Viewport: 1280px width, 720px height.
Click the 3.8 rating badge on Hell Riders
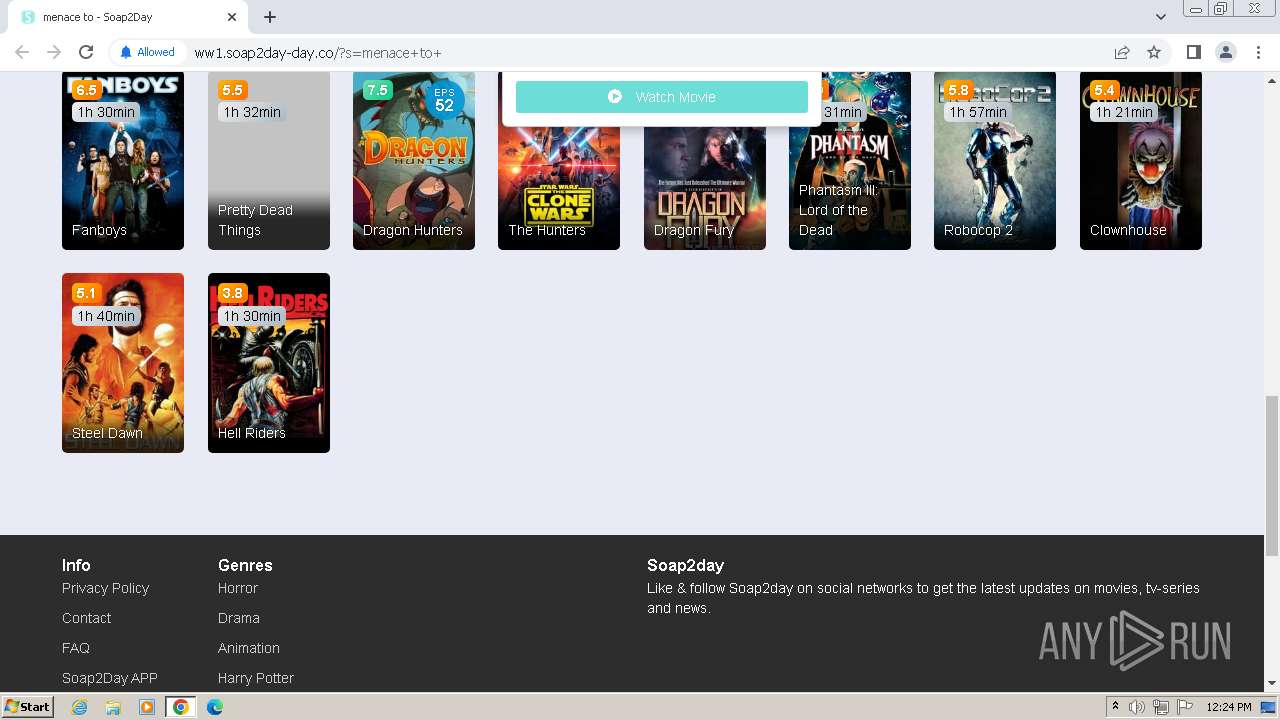click(232, 293)
